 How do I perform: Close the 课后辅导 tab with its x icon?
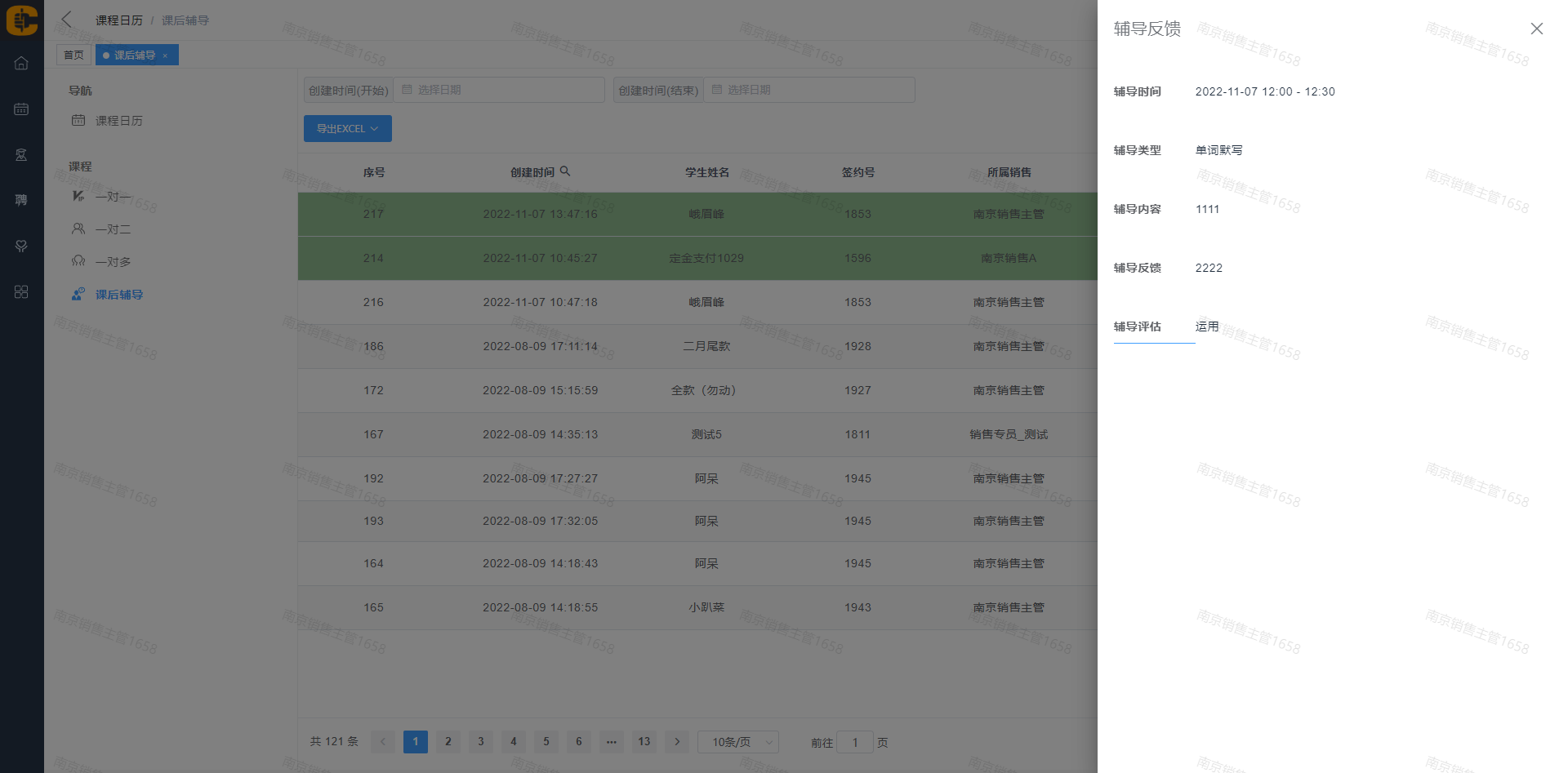click(165, 56)
